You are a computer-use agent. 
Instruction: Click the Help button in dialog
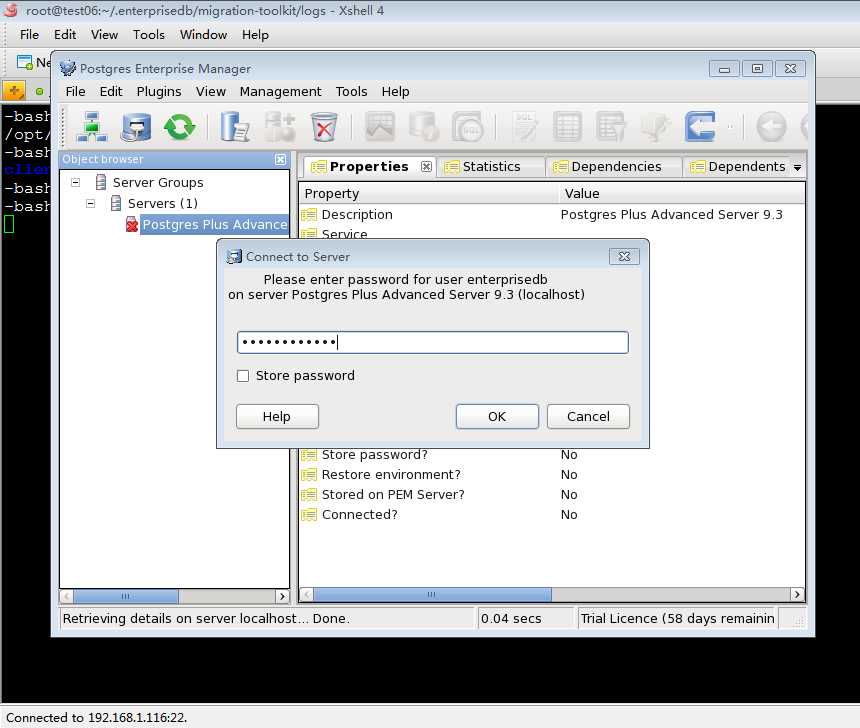pos(277,416)
